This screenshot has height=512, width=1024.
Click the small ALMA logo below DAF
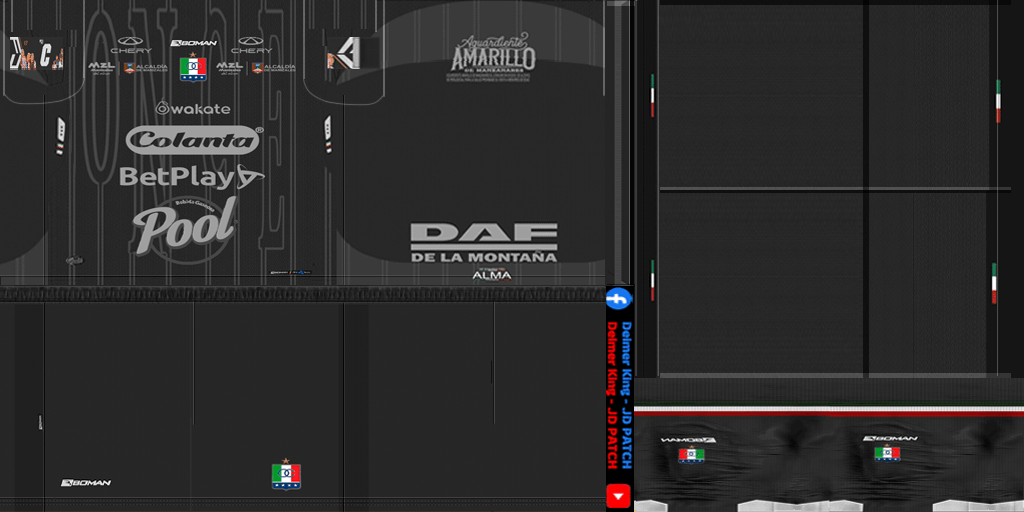coord(491,275)
